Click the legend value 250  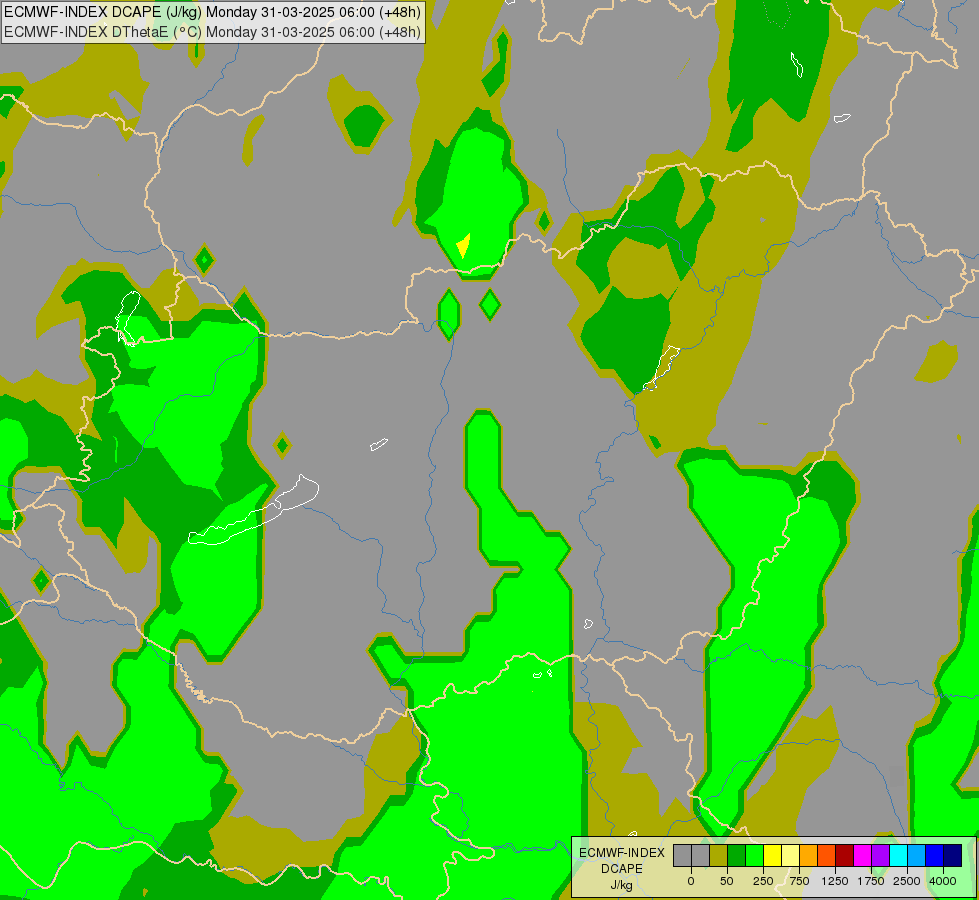pos(763,881)
